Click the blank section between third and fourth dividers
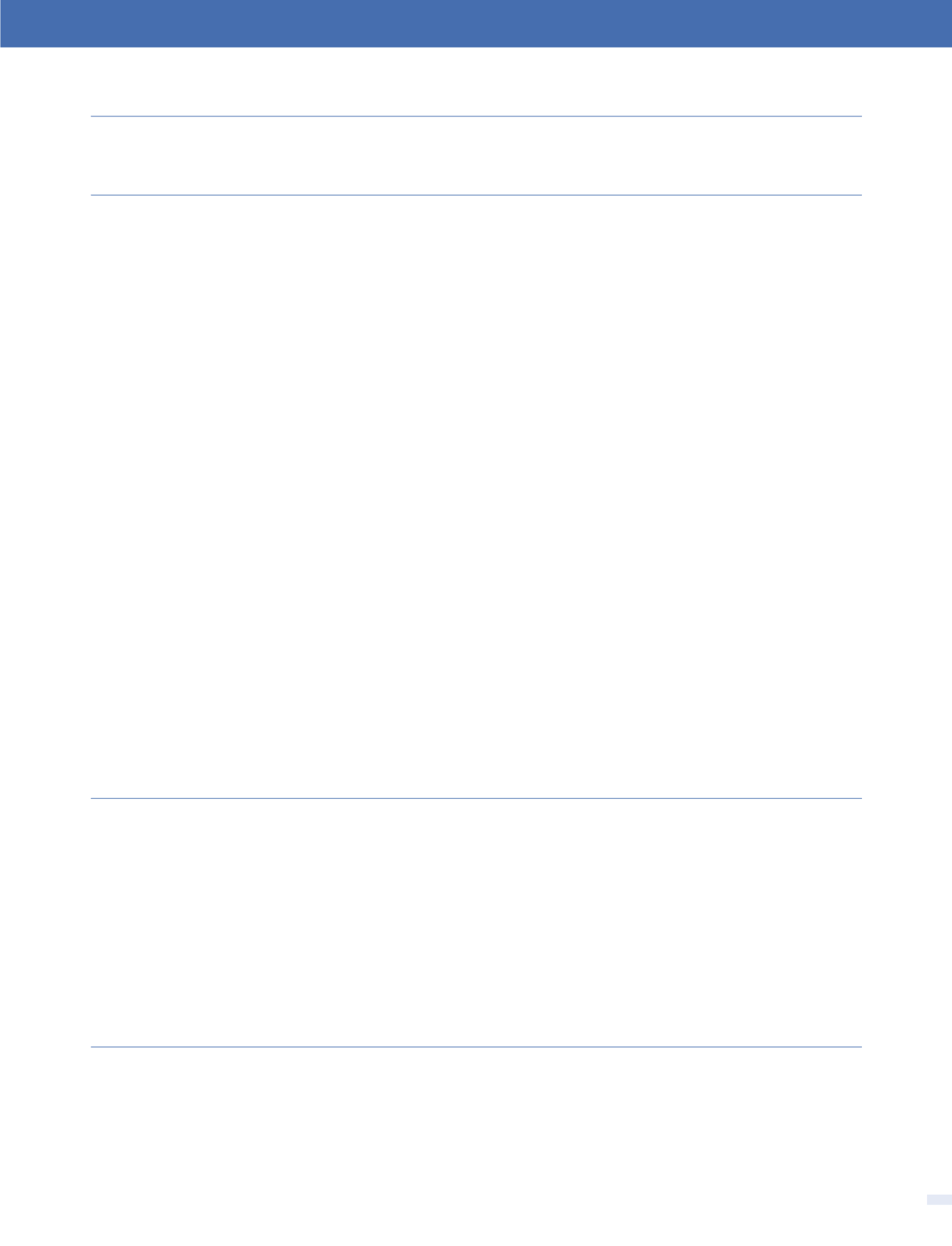The height and width of the screenshot is (1246, 952). [476, 923]
